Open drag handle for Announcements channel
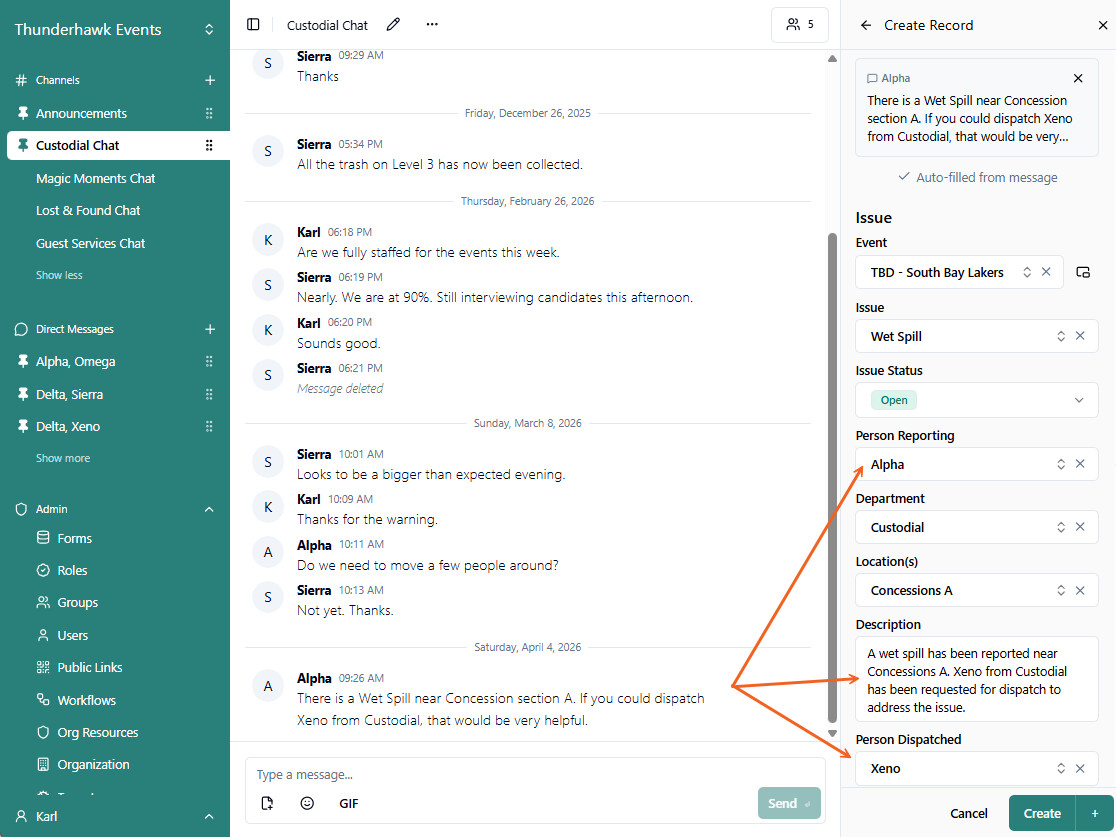The image size is (1116, 837). tap(209, 113)
